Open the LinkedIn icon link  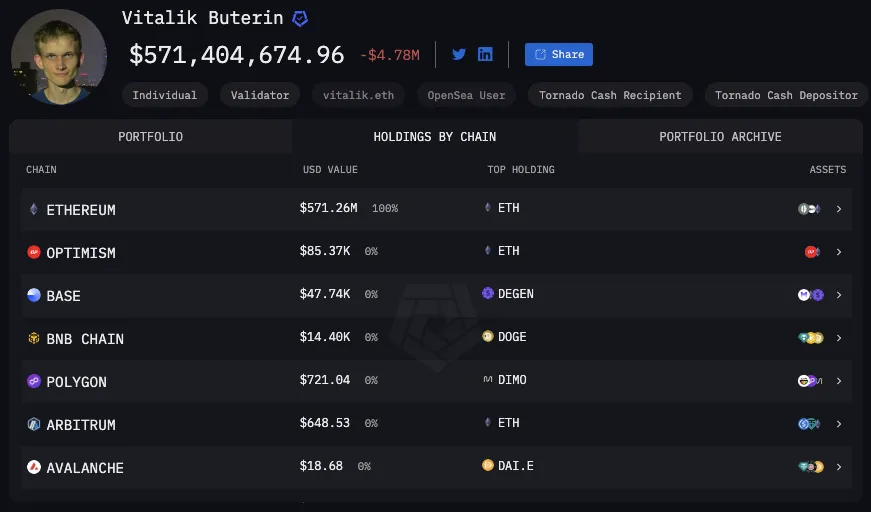pyautogui.click(x=485, y=54)
